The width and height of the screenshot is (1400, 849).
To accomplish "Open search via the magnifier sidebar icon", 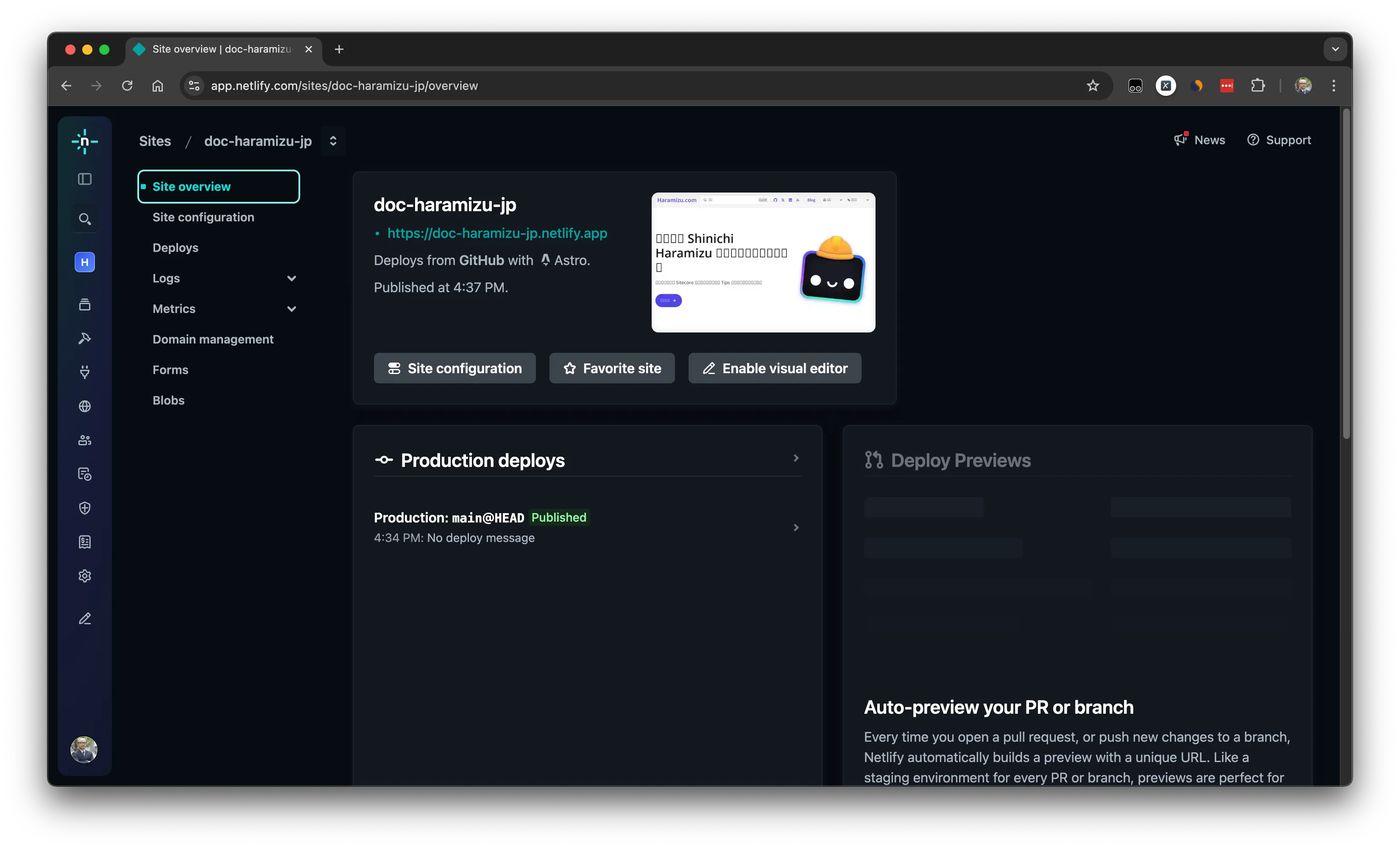I will click(x=85, y=219).
